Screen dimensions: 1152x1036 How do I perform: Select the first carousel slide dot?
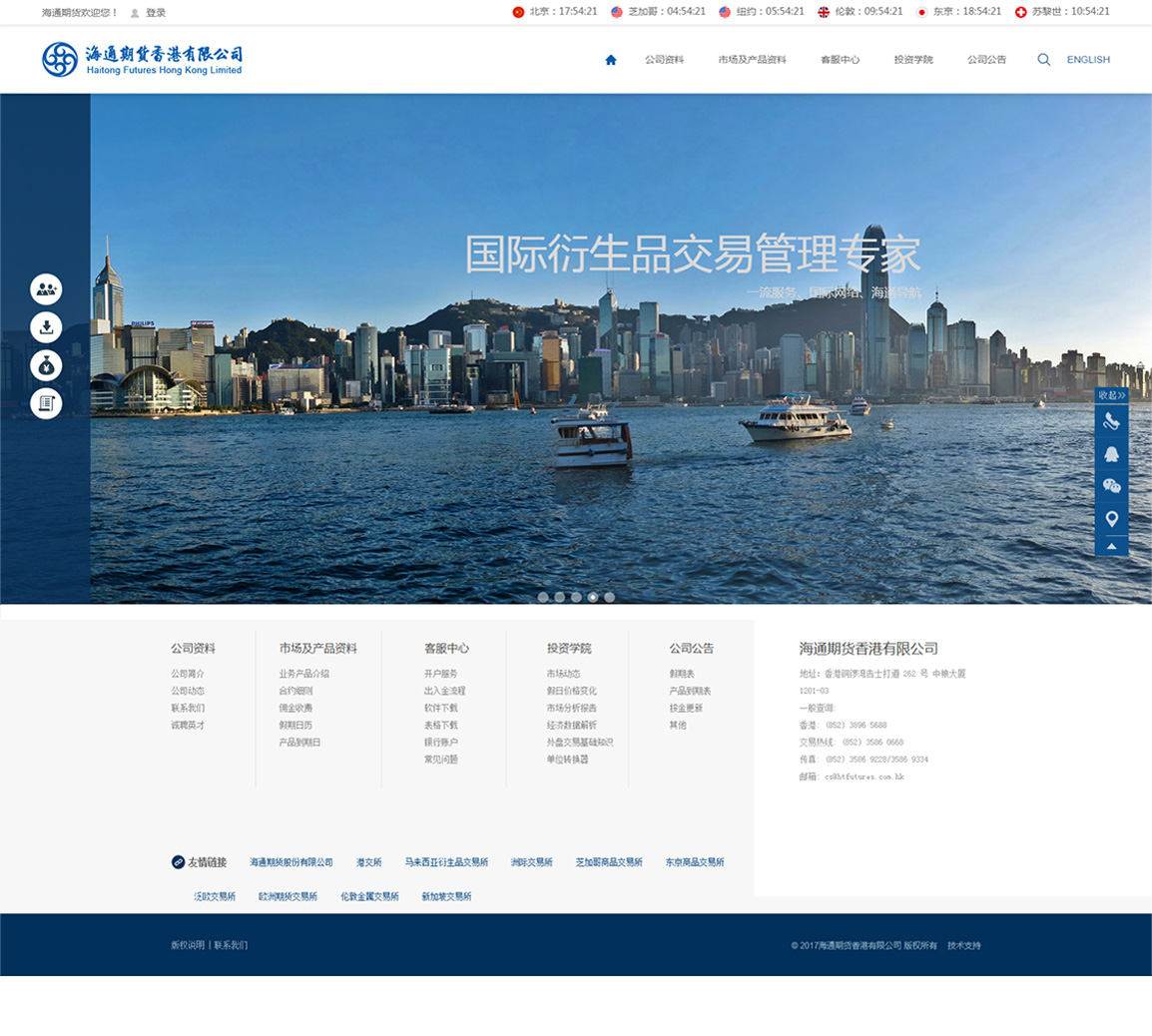click(x=543, y=597)
